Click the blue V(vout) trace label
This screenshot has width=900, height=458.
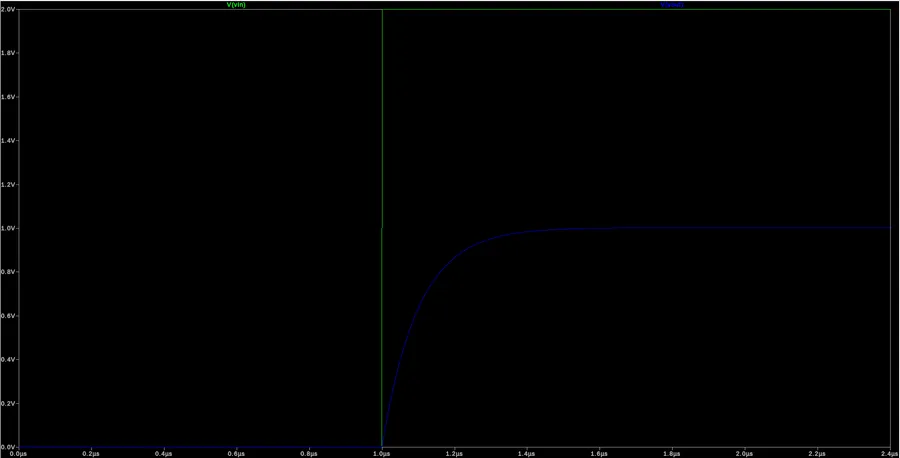[672, 4]
